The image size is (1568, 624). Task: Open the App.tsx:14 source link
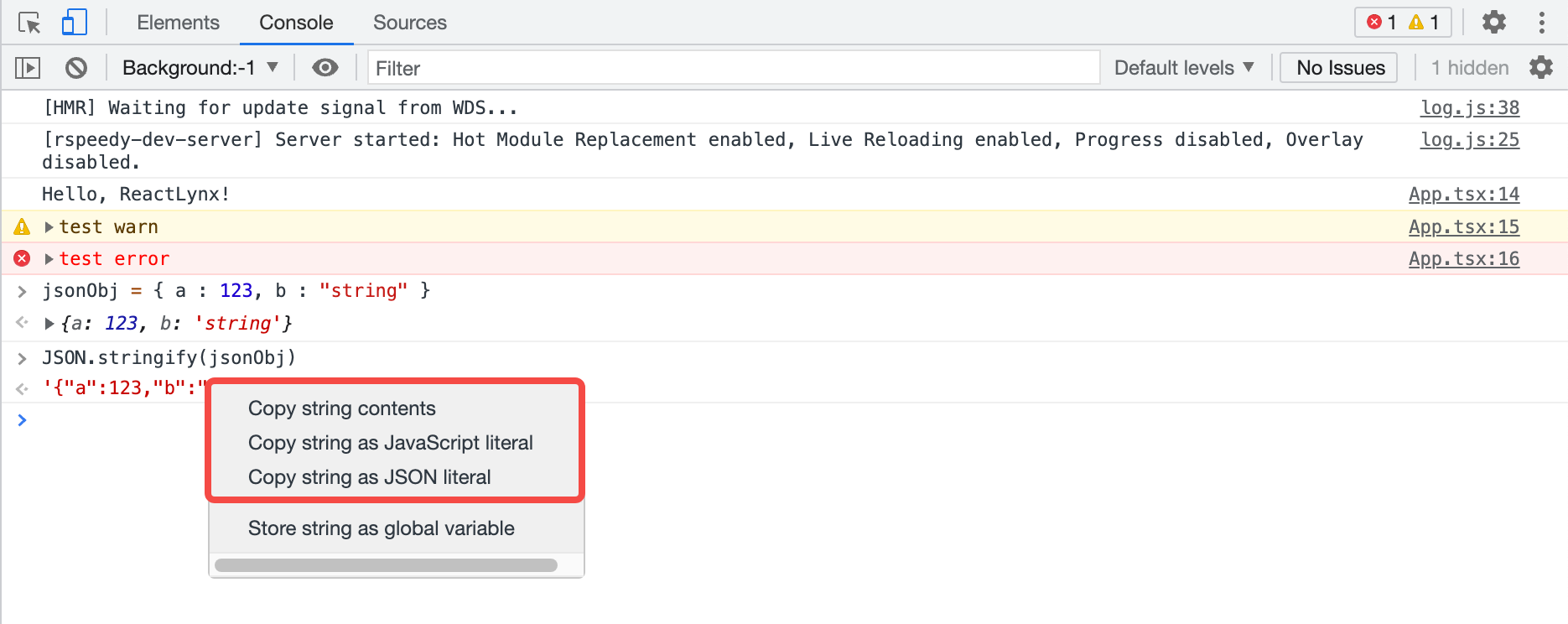pos(1464,194)
